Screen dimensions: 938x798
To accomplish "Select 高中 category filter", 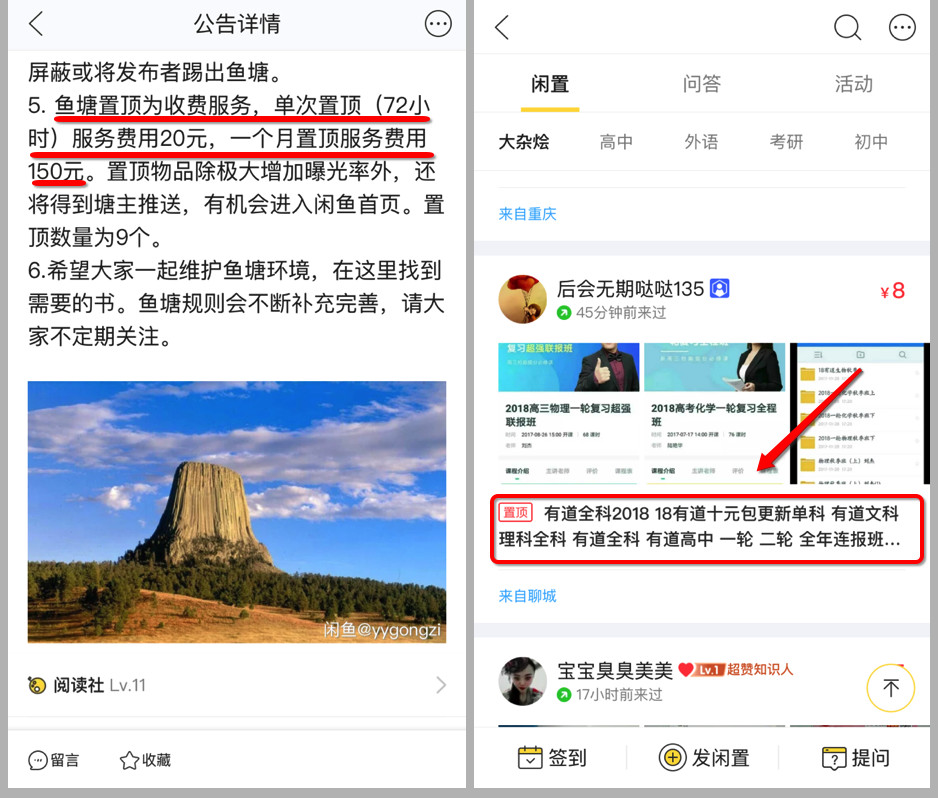I will coord(616,142).
